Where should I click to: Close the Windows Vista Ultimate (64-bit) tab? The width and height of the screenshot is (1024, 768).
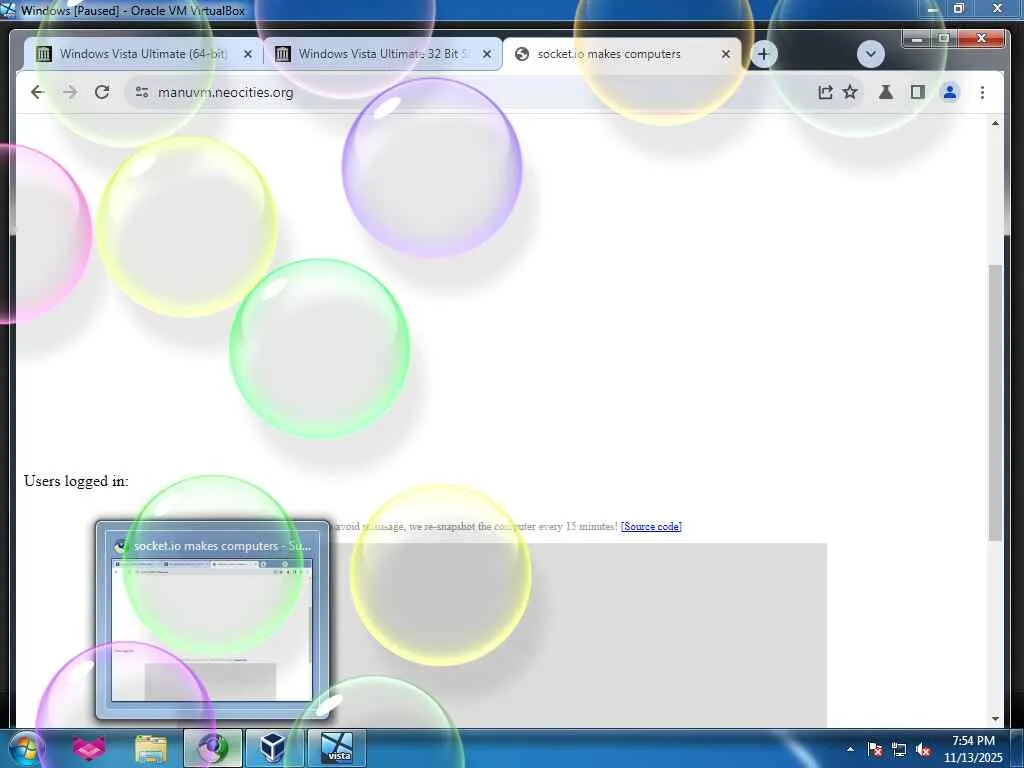[x=248, y=54]
